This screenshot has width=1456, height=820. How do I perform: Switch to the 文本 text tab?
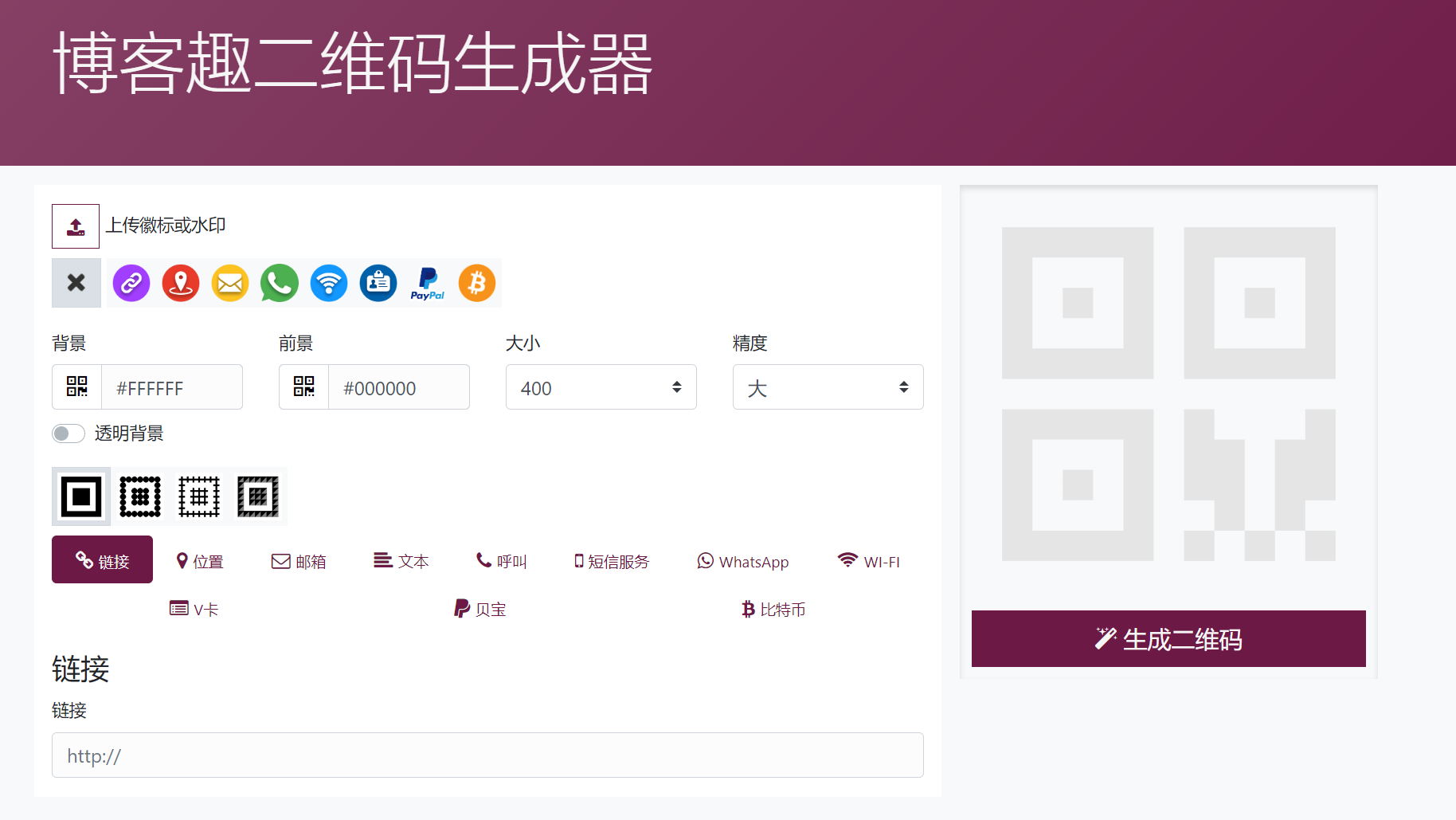pos(401,561)
